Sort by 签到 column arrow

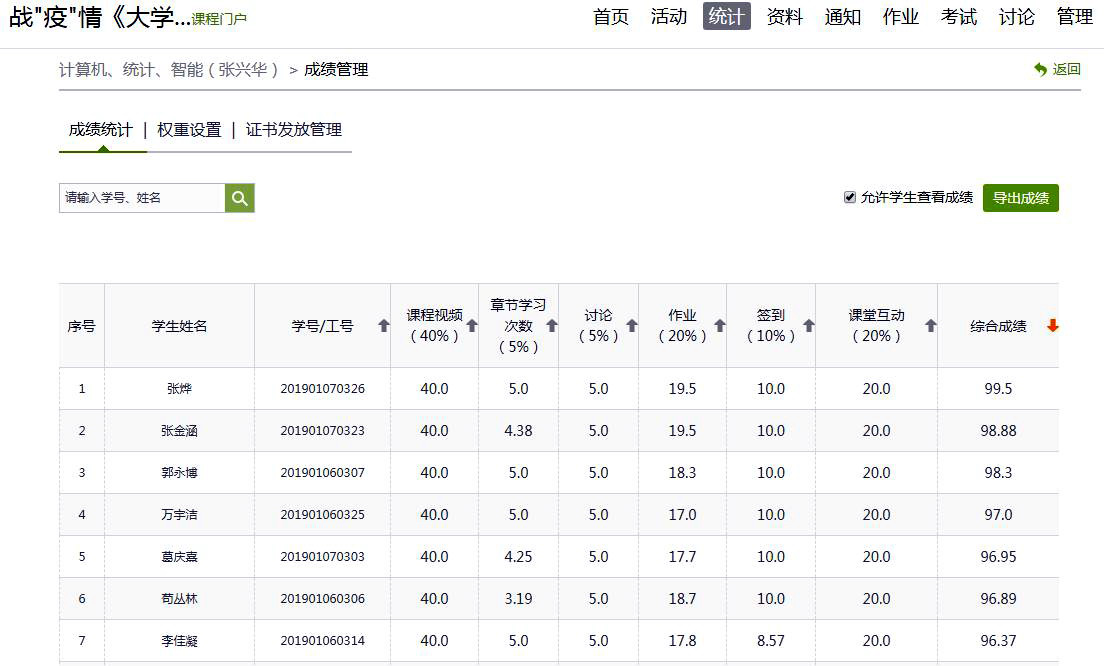point(809,326)
